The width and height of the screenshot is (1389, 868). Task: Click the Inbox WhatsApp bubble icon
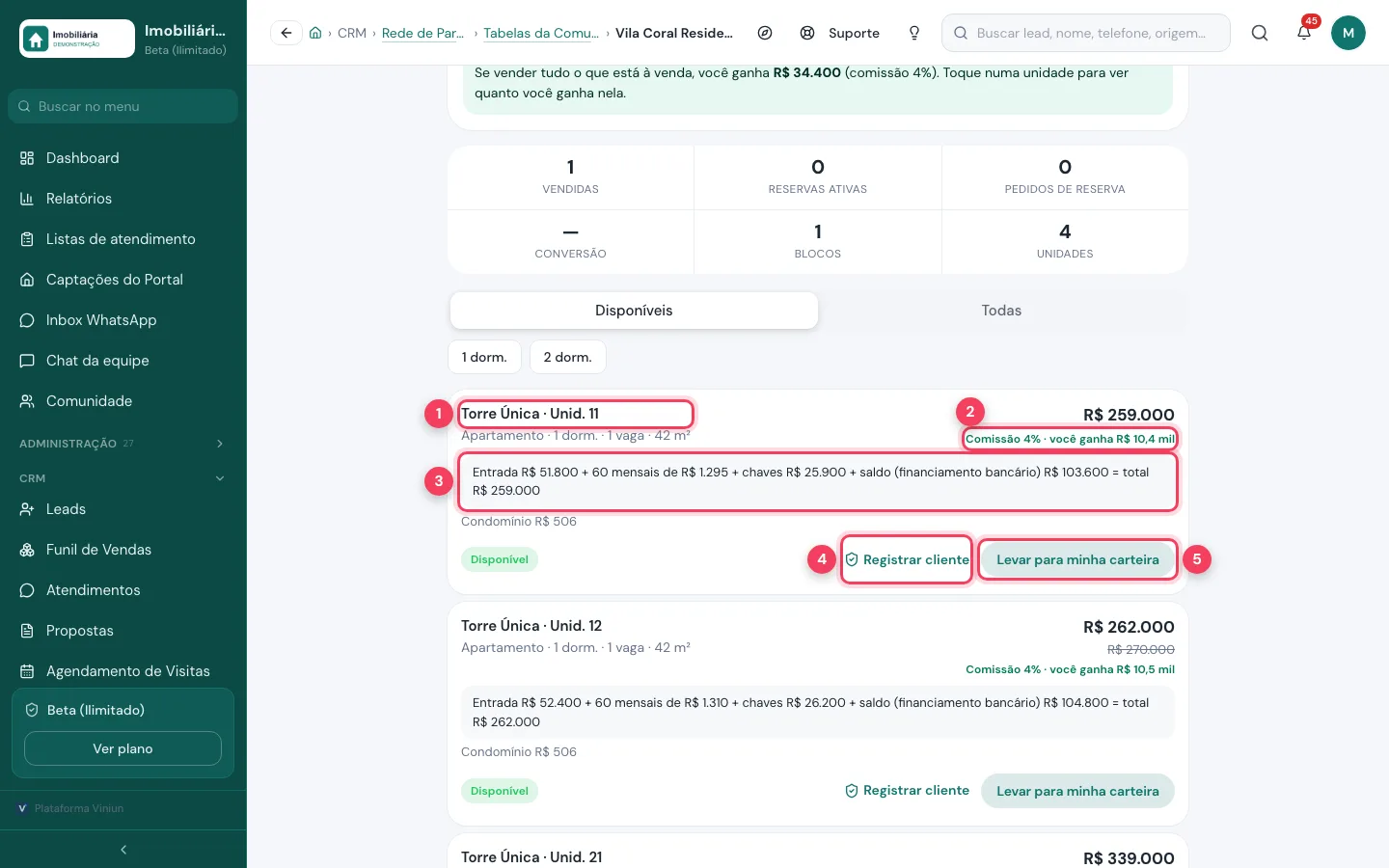[x=27, y=320]
